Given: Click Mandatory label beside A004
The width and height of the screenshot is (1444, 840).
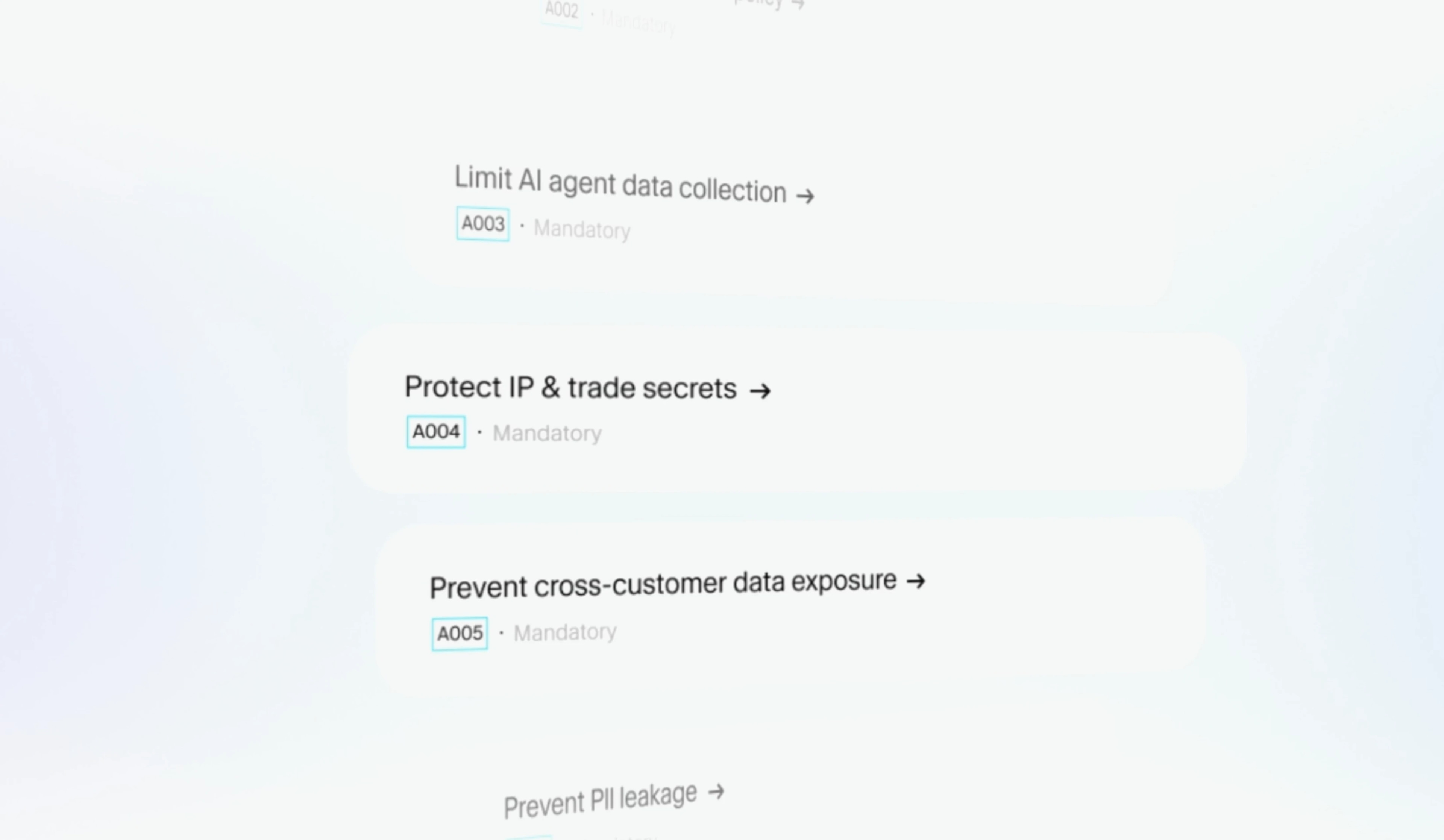Looking at the screenshot, I should (547, 433).
